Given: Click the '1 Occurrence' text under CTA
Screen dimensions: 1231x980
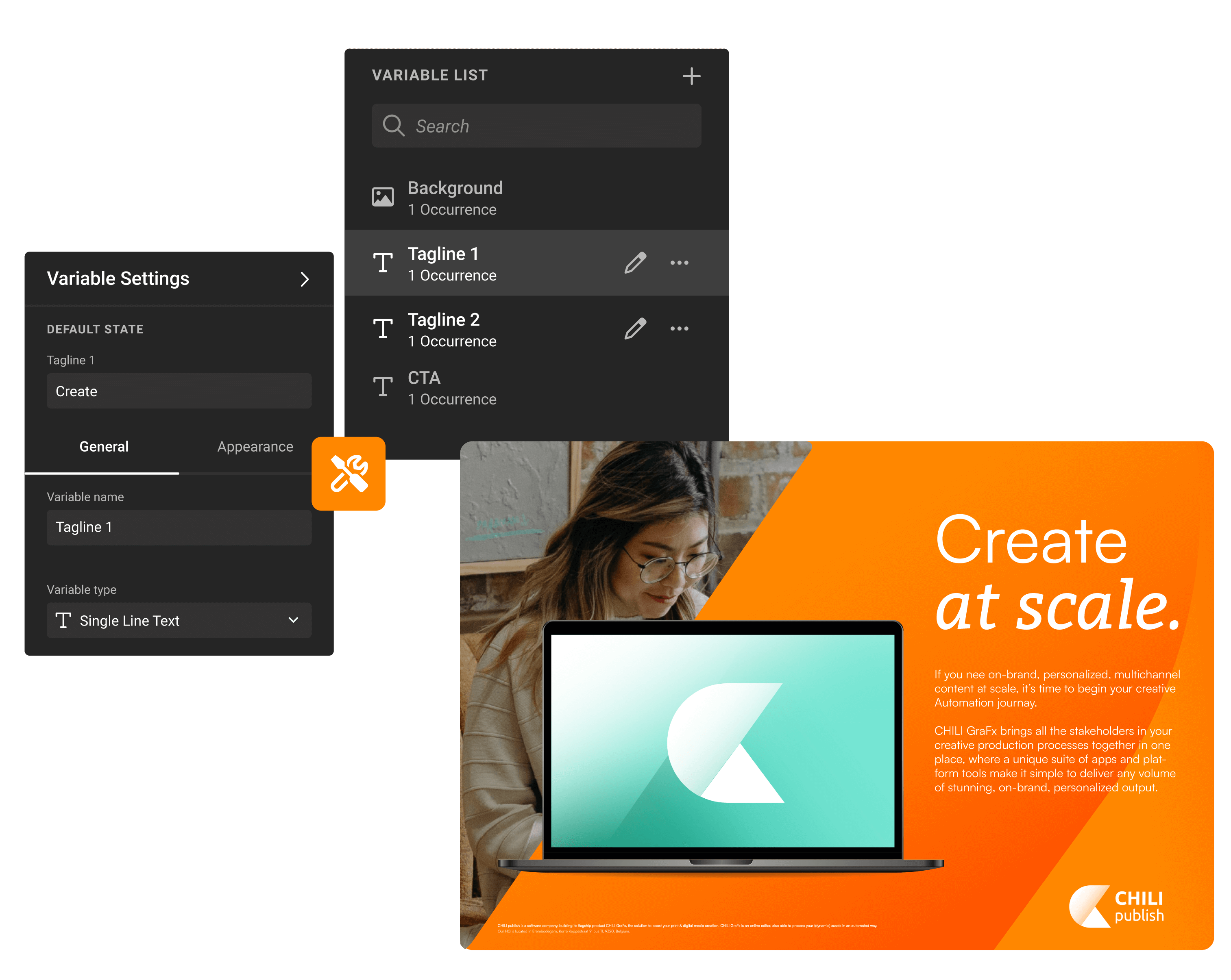Looking at the screenshot, I should point(452,400).
